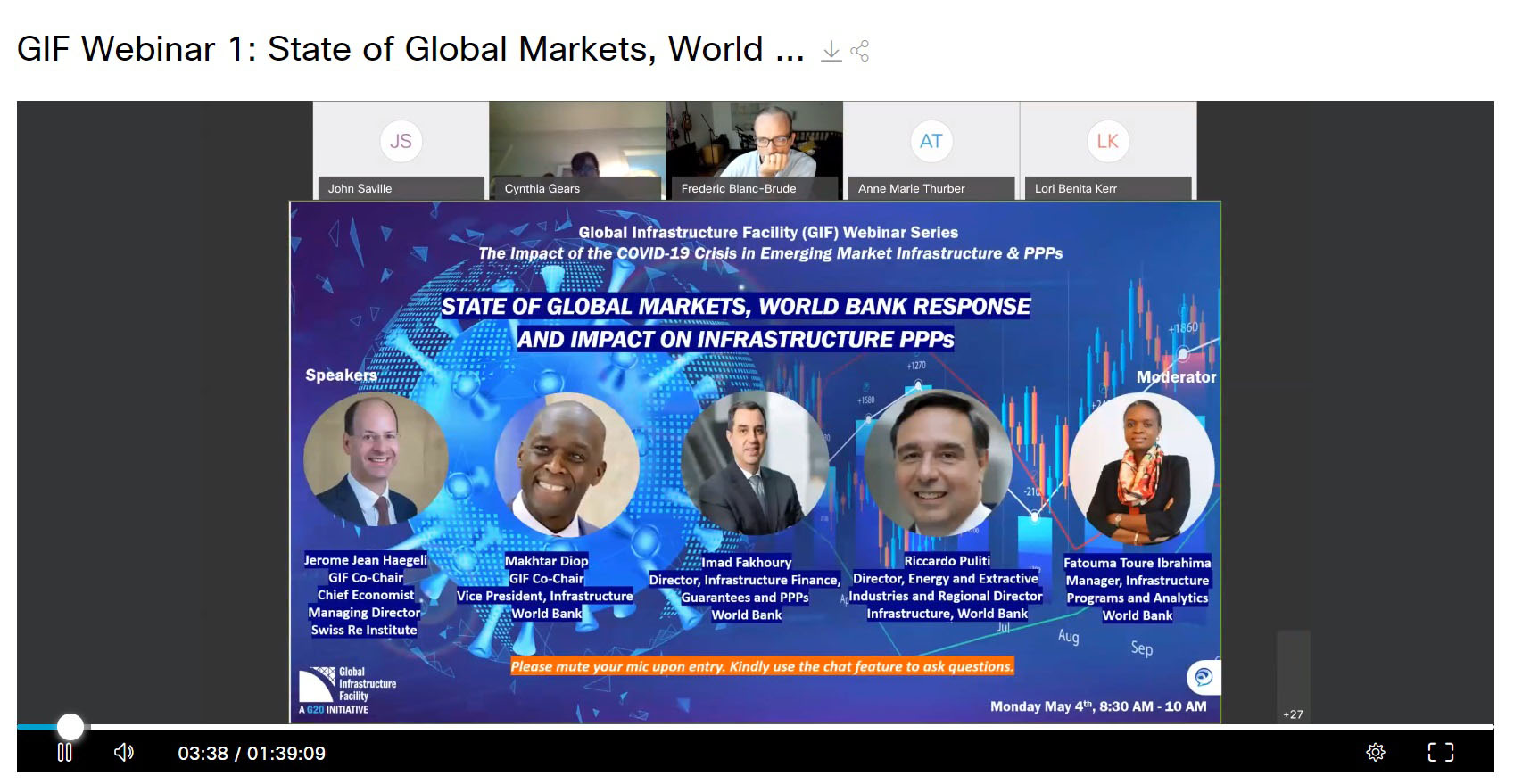This screenshot has width=1514, height=784.
Task: Select John Saville participant tile
Action: coord(401,151)
